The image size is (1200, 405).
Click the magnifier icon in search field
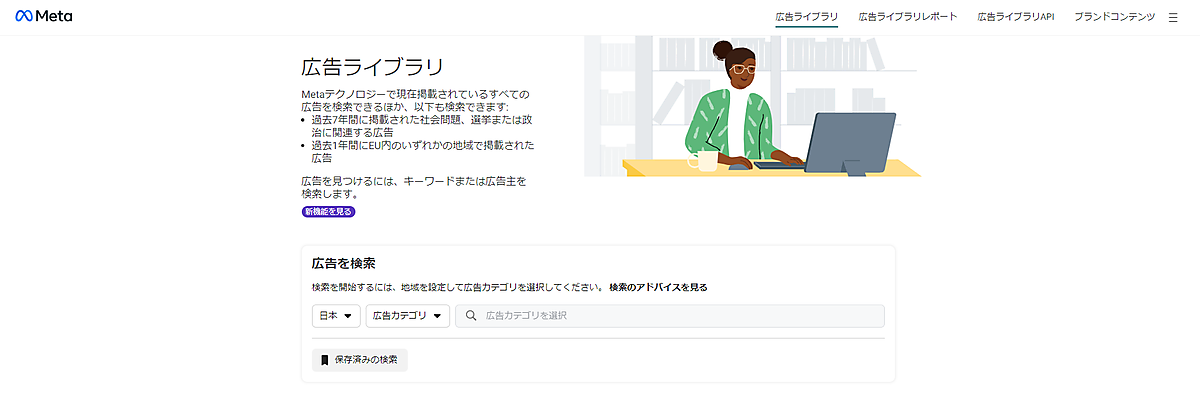pyautogui.click(x=471, y=316)
